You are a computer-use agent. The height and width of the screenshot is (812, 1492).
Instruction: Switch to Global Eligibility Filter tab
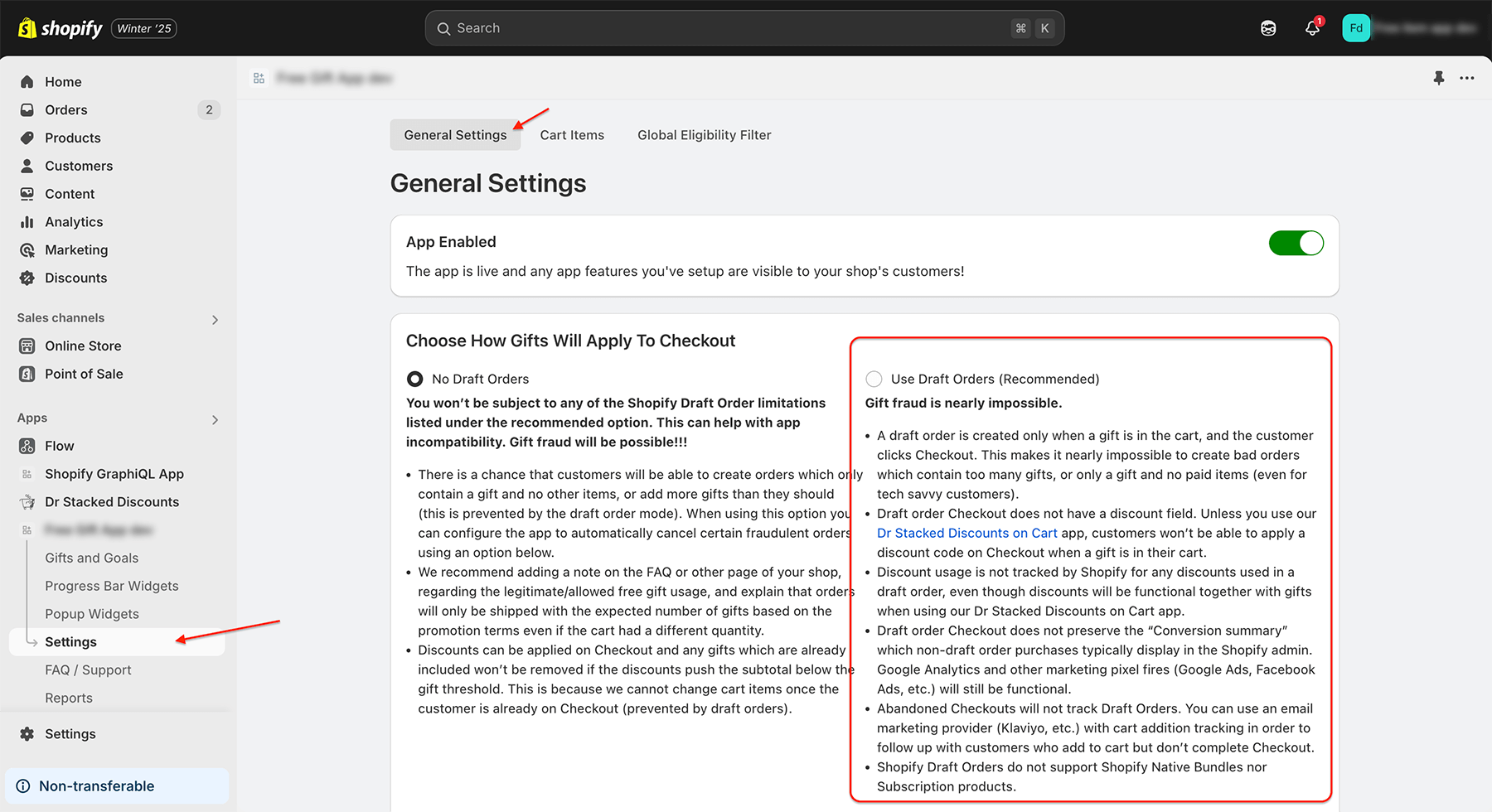(x=705, y=135)
